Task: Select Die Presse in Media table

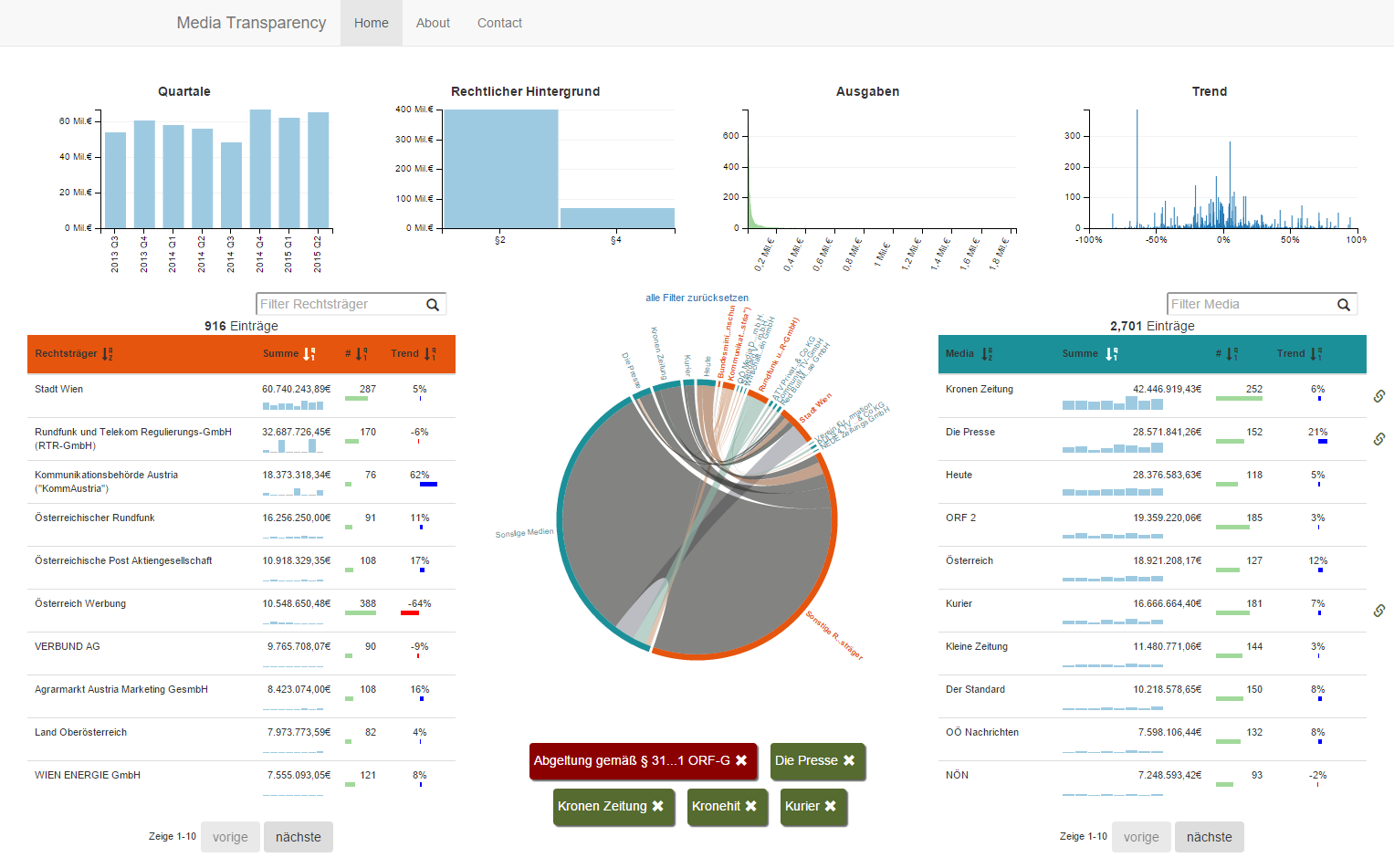Action: (1152, 439)
